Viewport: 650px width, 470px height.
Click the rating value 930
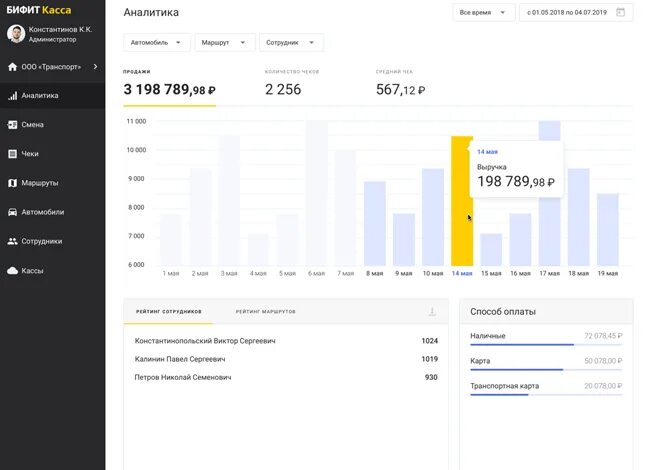pos(431,377)
